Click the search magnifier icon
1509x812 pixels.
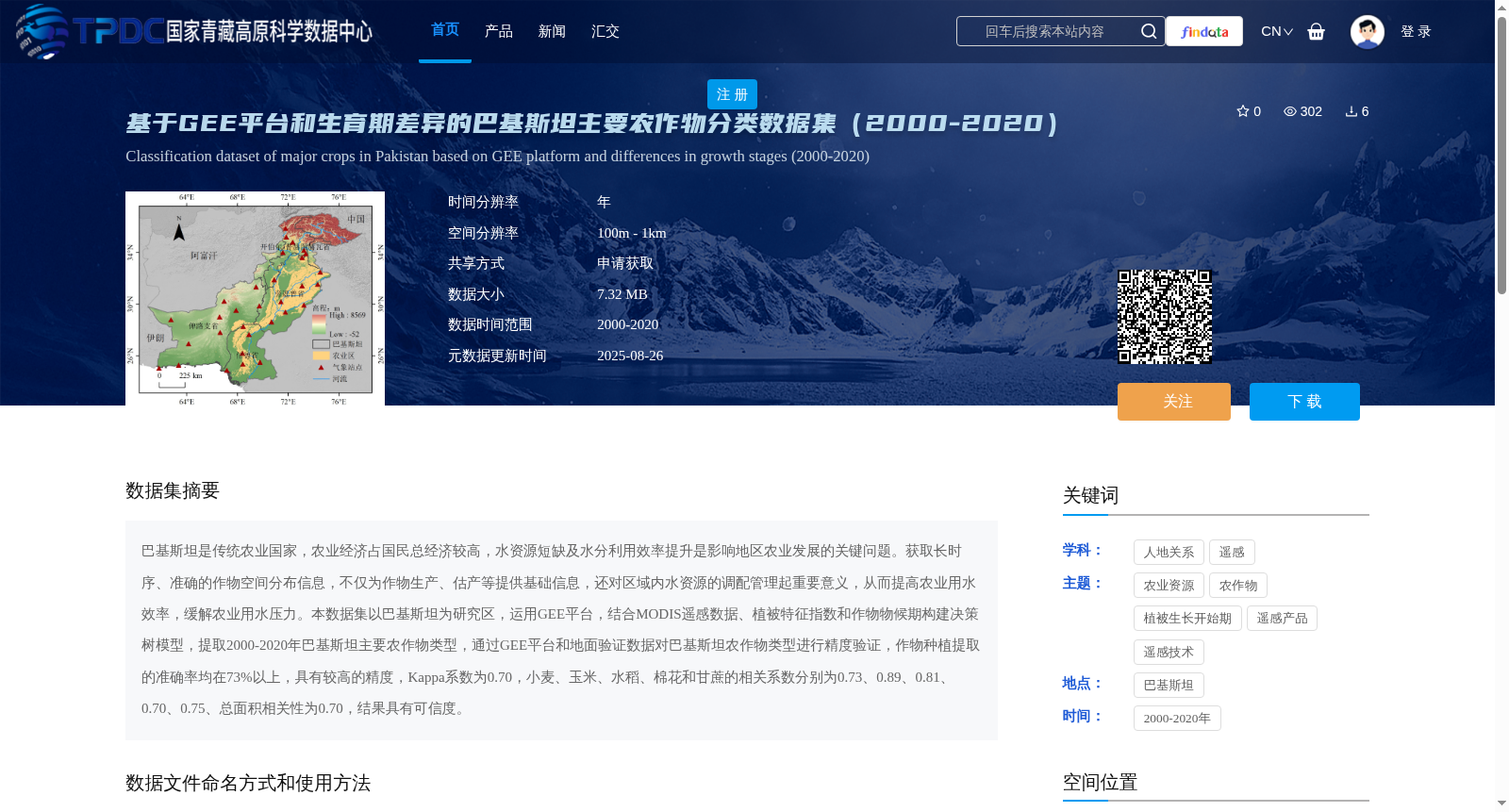pos(1149,31)
